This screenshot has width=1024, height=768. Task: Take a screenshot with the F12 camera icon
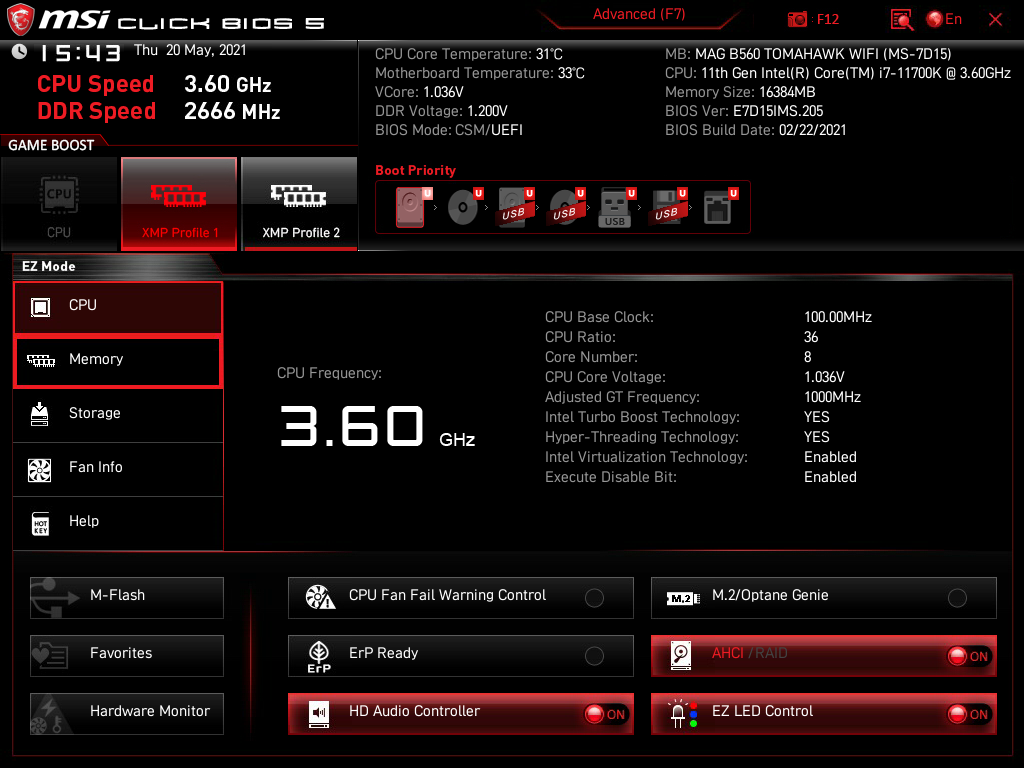pos(797,20)
